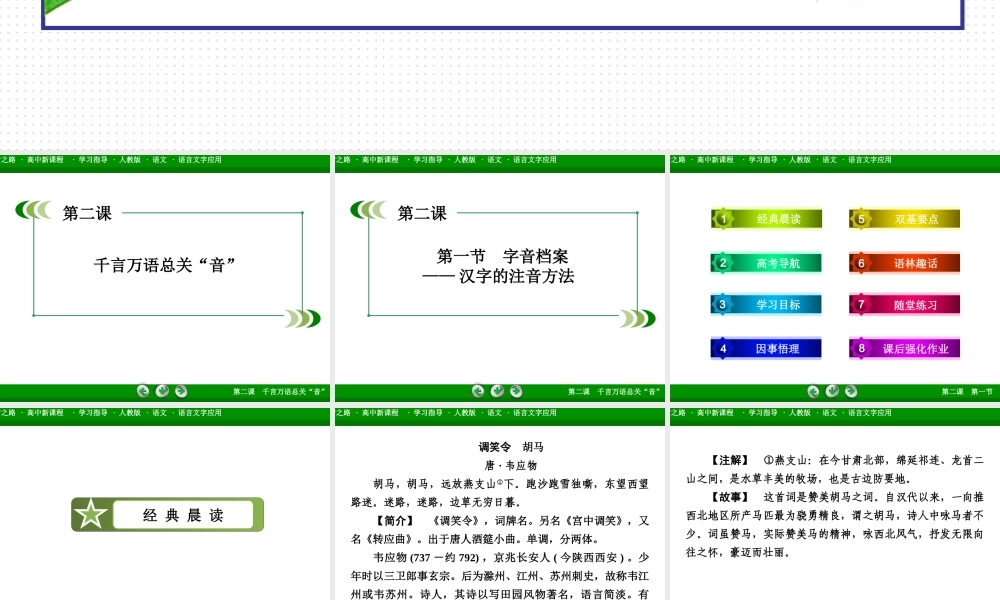Screen dimensions: 1000x600
Task: Select the 语林趣话 button numbered 6
Action: [x=904, y=263]
